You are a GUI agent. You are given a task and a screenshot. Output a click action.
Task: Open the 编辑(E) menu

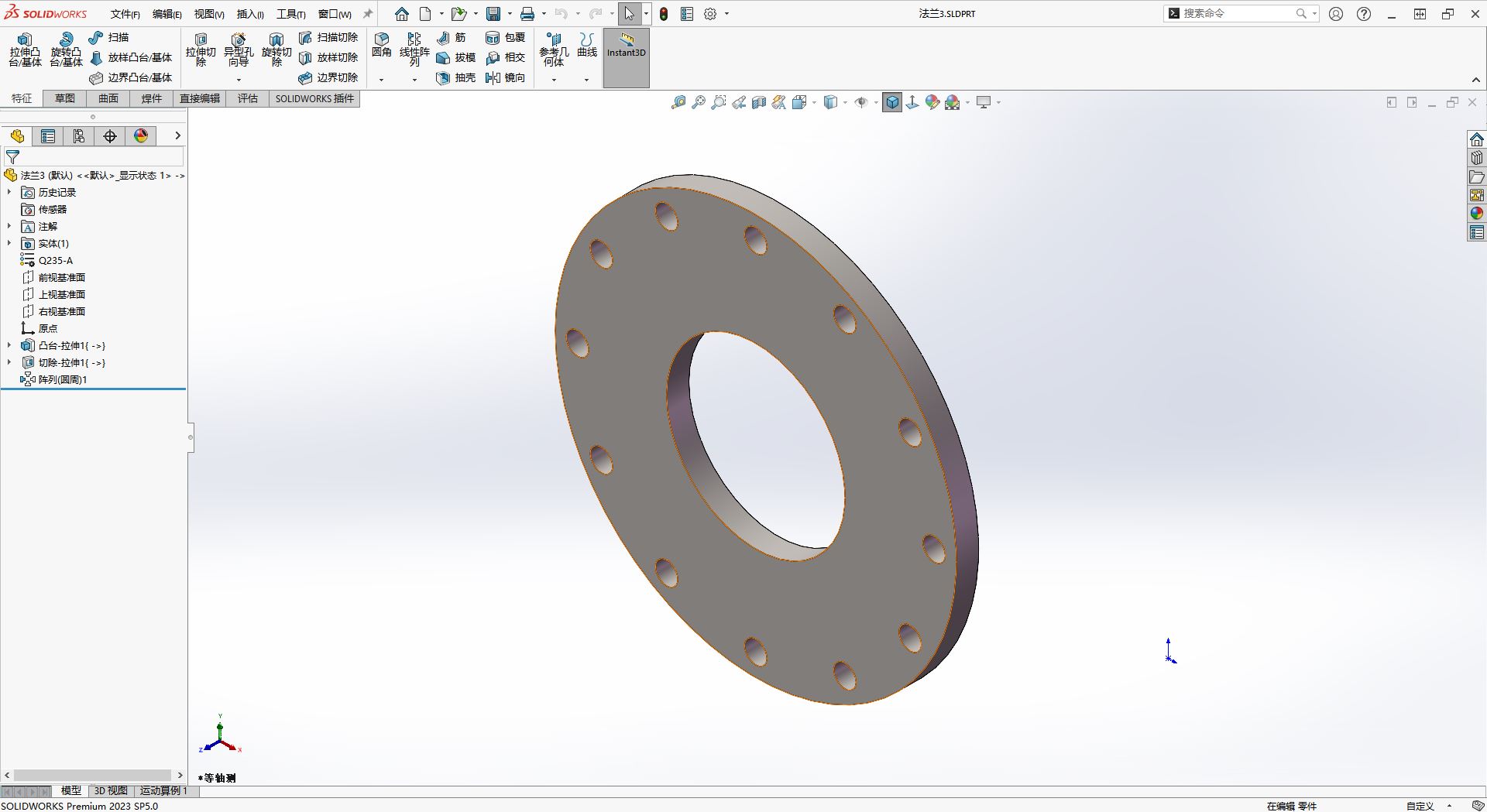pos(167,14)
